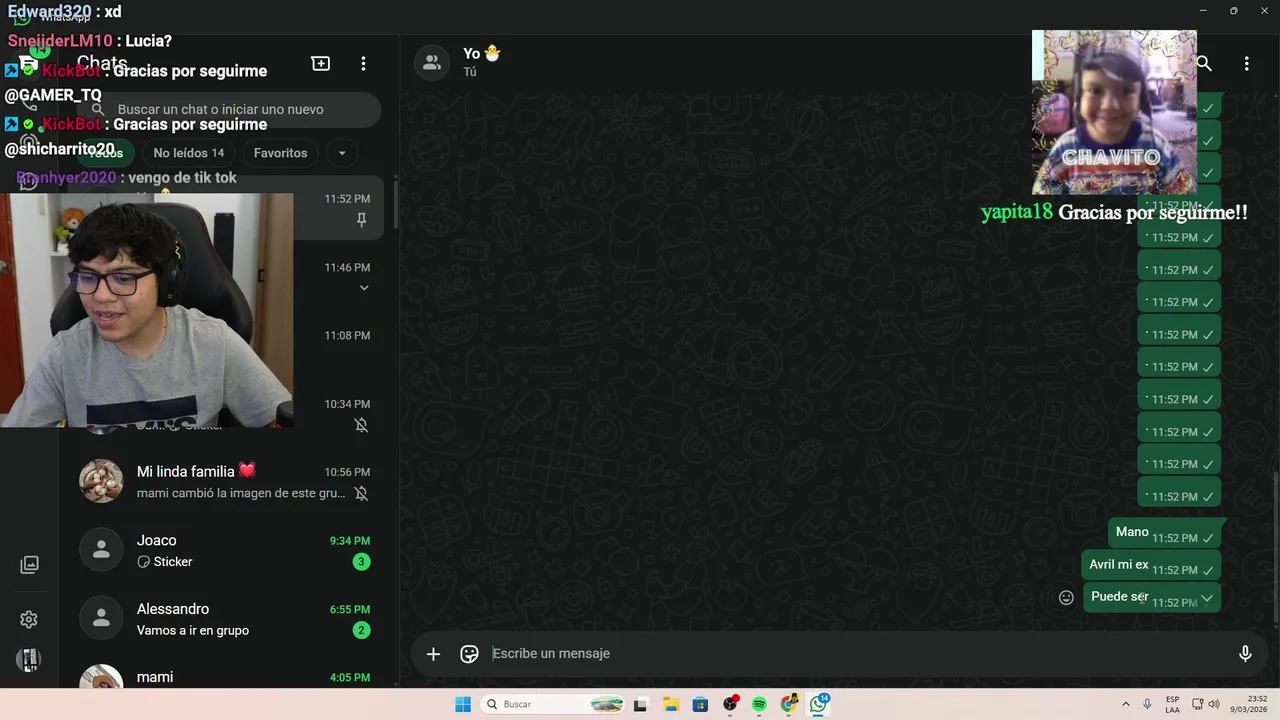This screenshot has height=720, width=1280.
Task: Open Task View in taskbar
Action: tap(641, 704)
